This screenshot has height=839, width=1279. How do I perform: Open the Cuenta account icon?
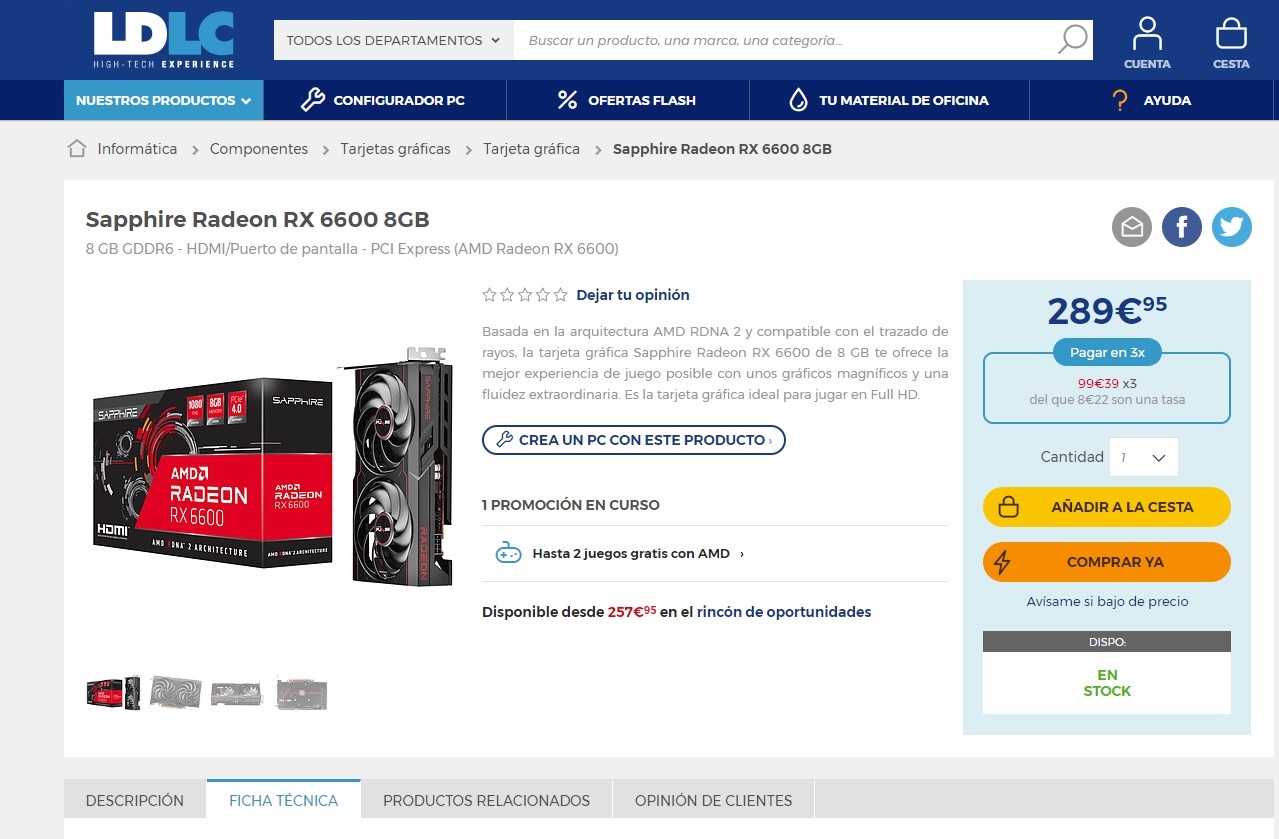[1147, 42]
